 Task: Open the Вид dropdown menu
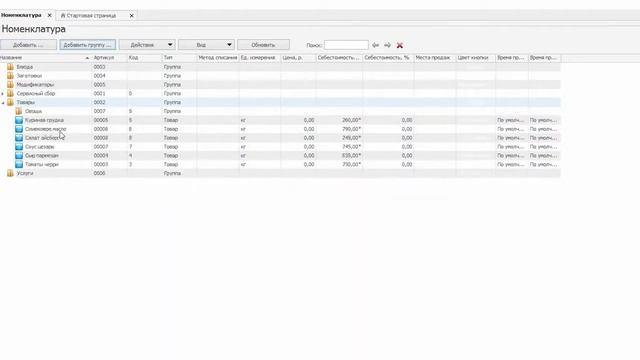coord(206,45)
